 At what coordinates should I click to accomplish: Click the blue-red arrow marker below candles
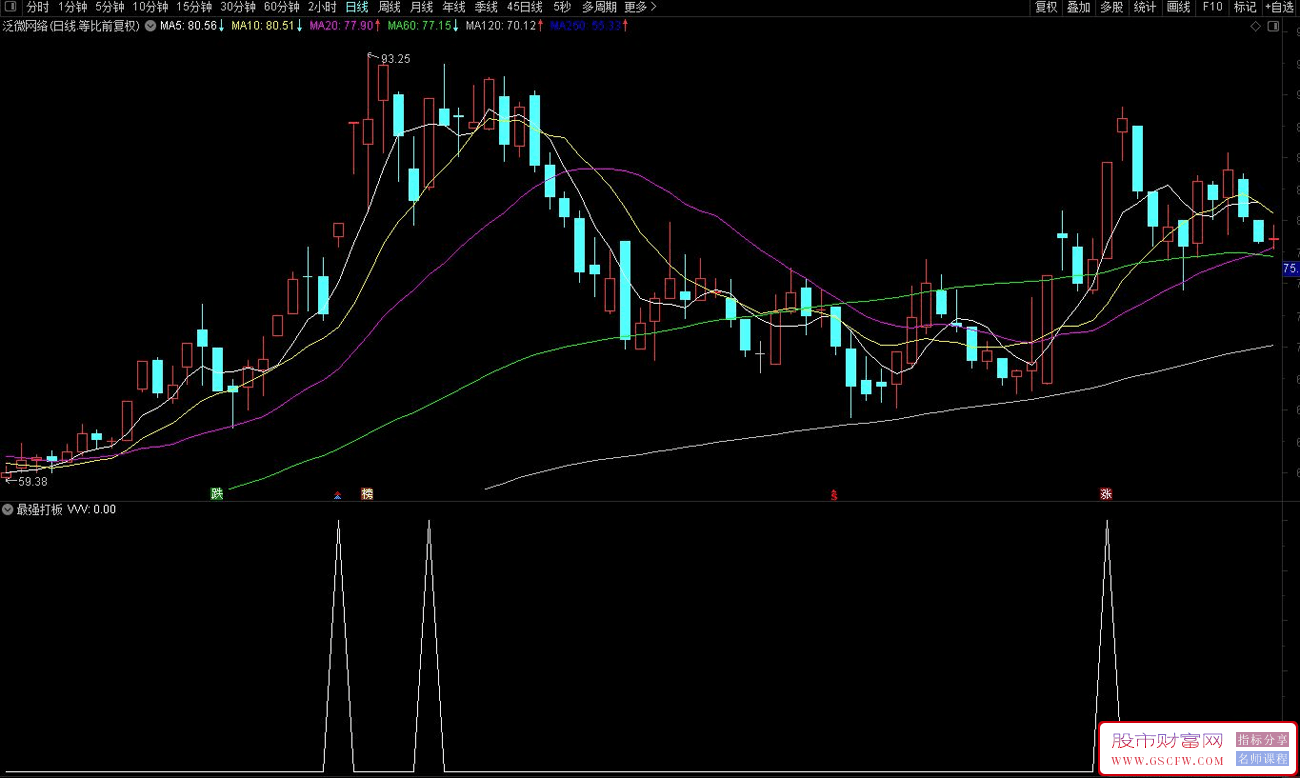(x=338, y=494)
